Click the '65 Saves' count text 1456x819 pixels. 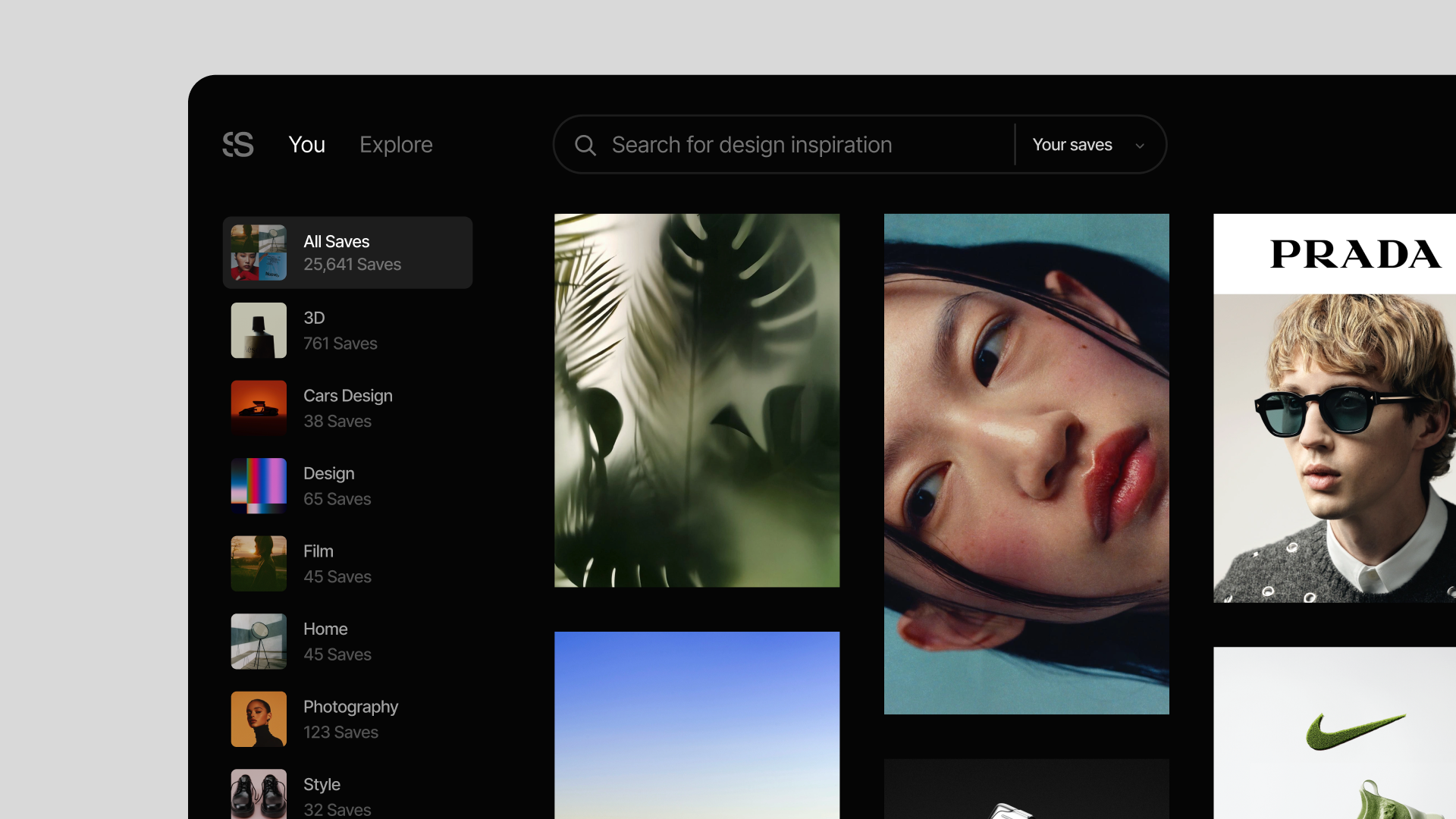(337, 499)
